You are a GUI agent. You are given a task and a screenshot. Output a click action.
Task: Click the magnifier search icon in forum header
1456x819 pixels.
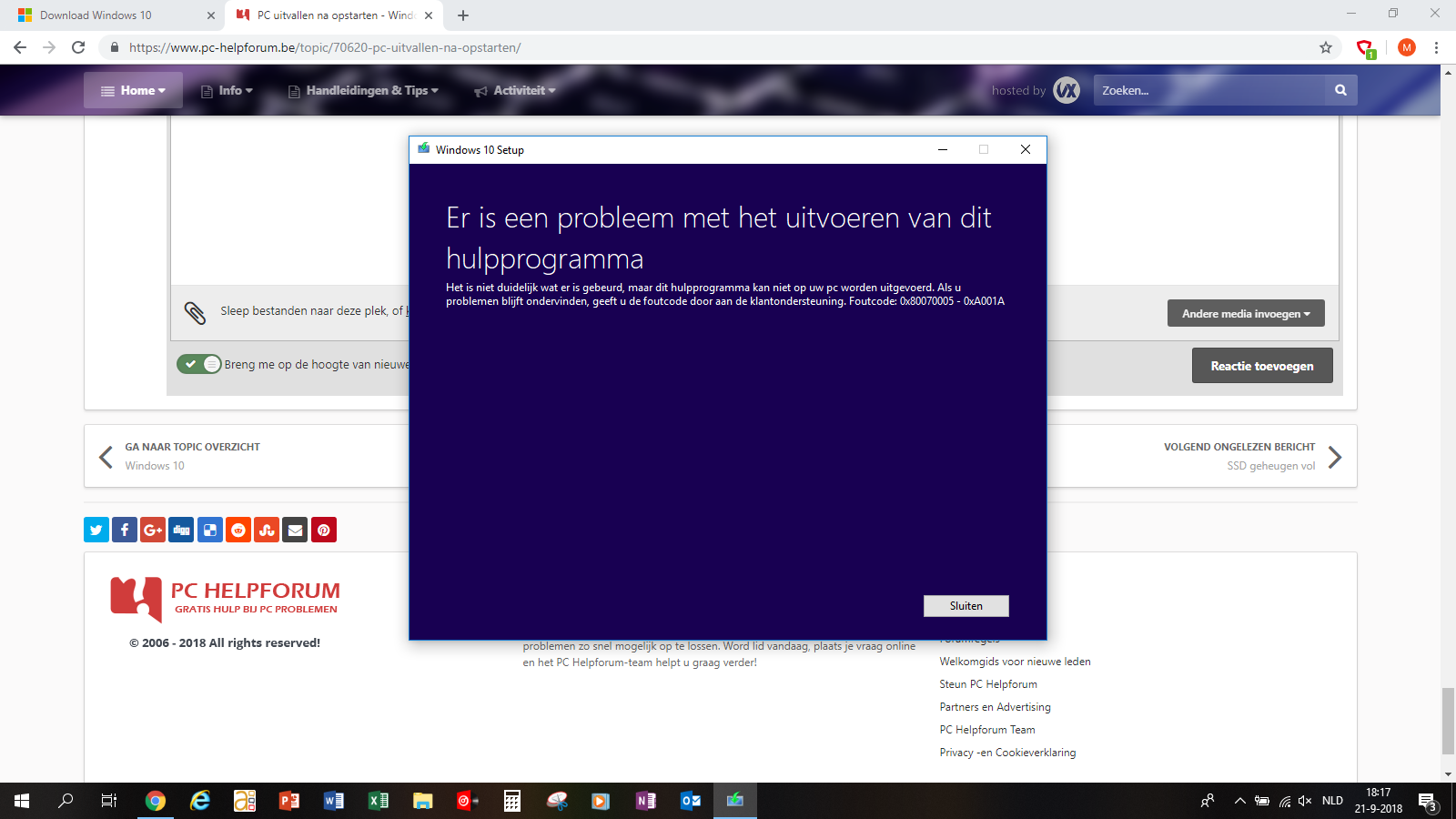coord(1340,90)
